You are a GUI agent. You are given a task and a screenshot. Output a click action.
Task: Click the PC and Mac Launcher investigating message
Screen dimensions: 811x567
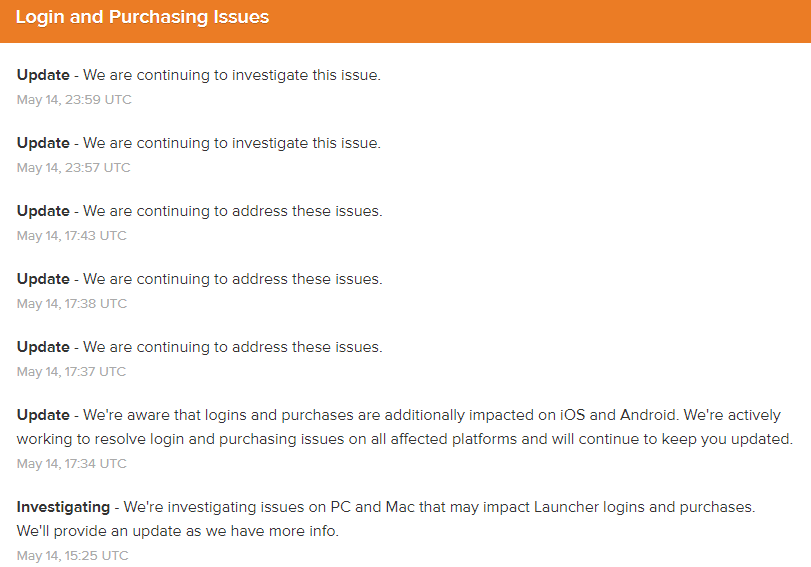click(x=439, y=507)
